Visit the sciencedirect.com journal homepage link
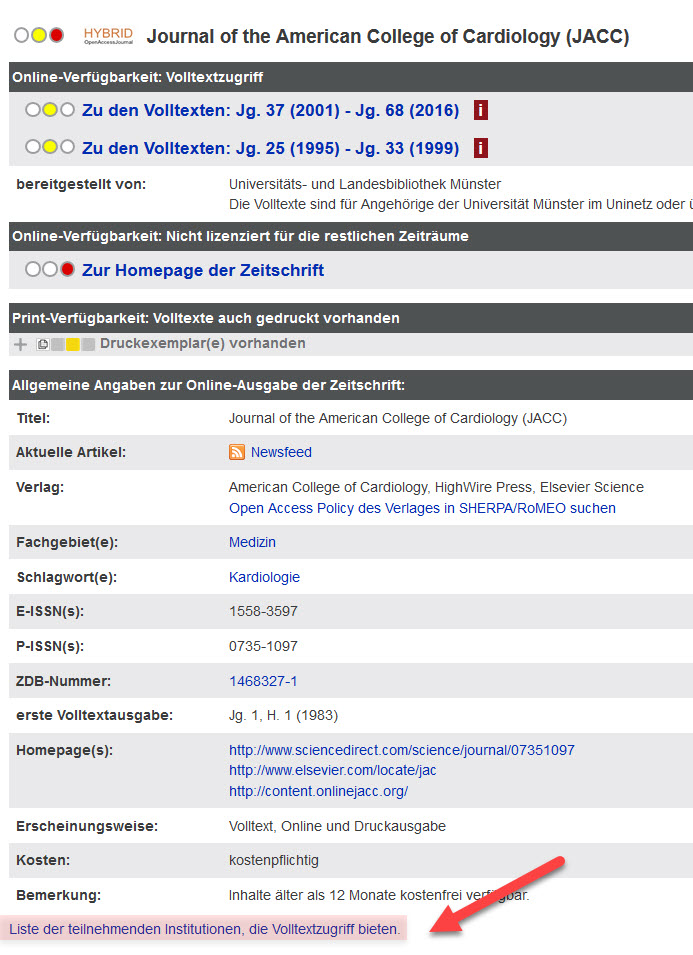This screenshot has height=955, width=693. point(401,750)
